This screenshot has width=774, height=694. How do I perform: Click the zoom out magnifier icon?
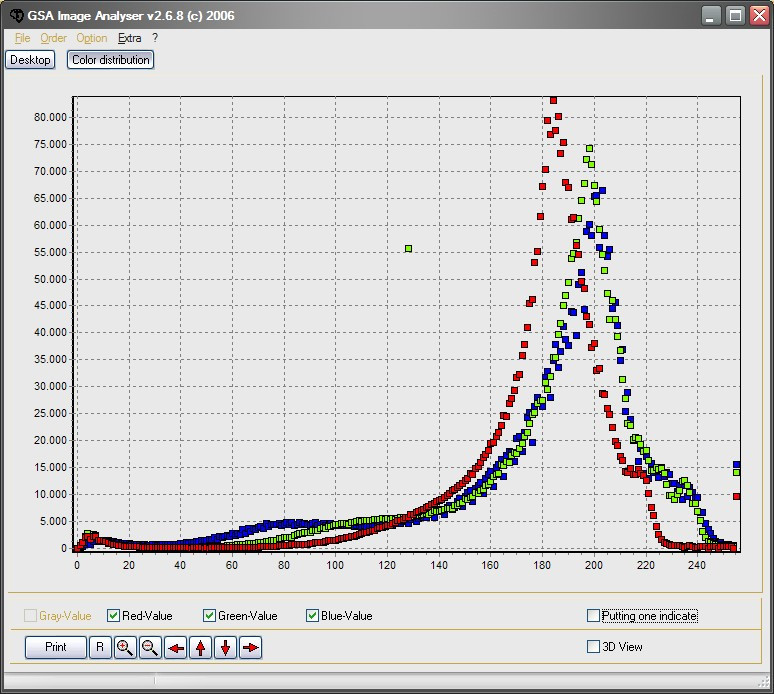click(x=150, y=648)
